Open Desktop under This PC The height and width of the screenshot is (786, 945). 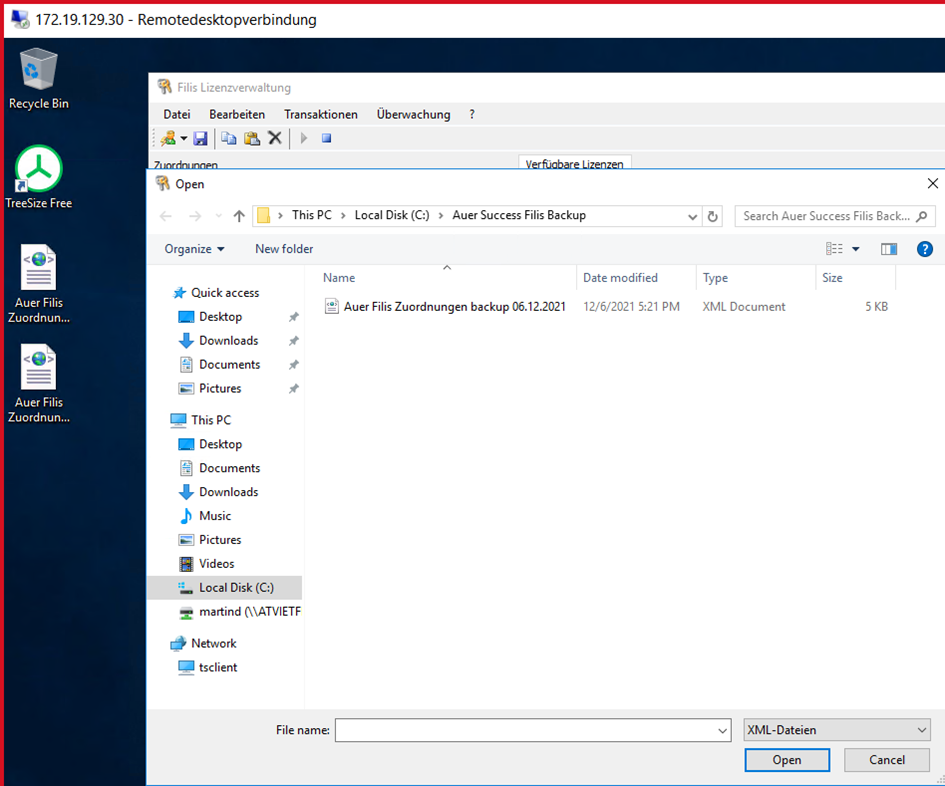pyautogui.click(x=221, y=444)
